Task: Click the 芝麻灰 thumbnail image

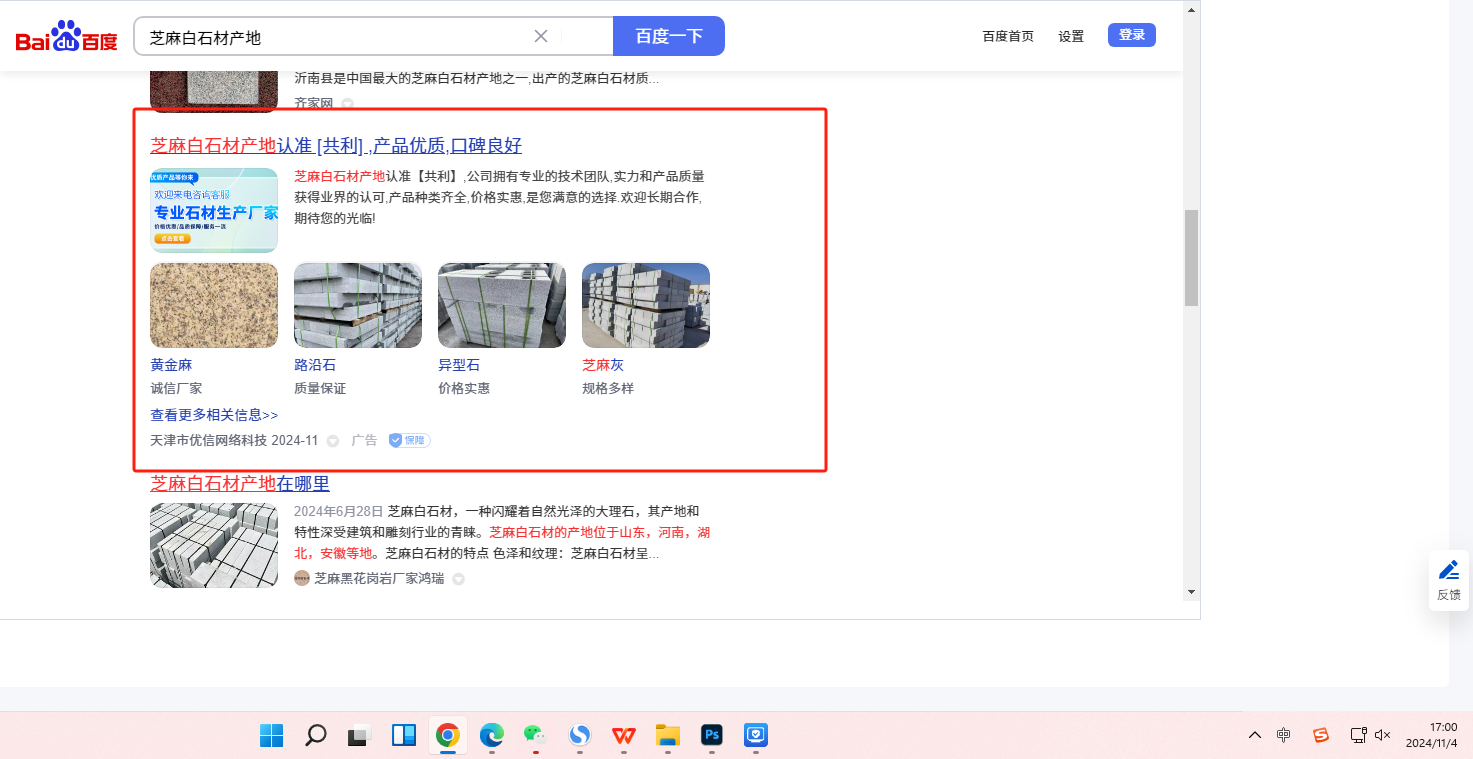Action: (646, 305)
